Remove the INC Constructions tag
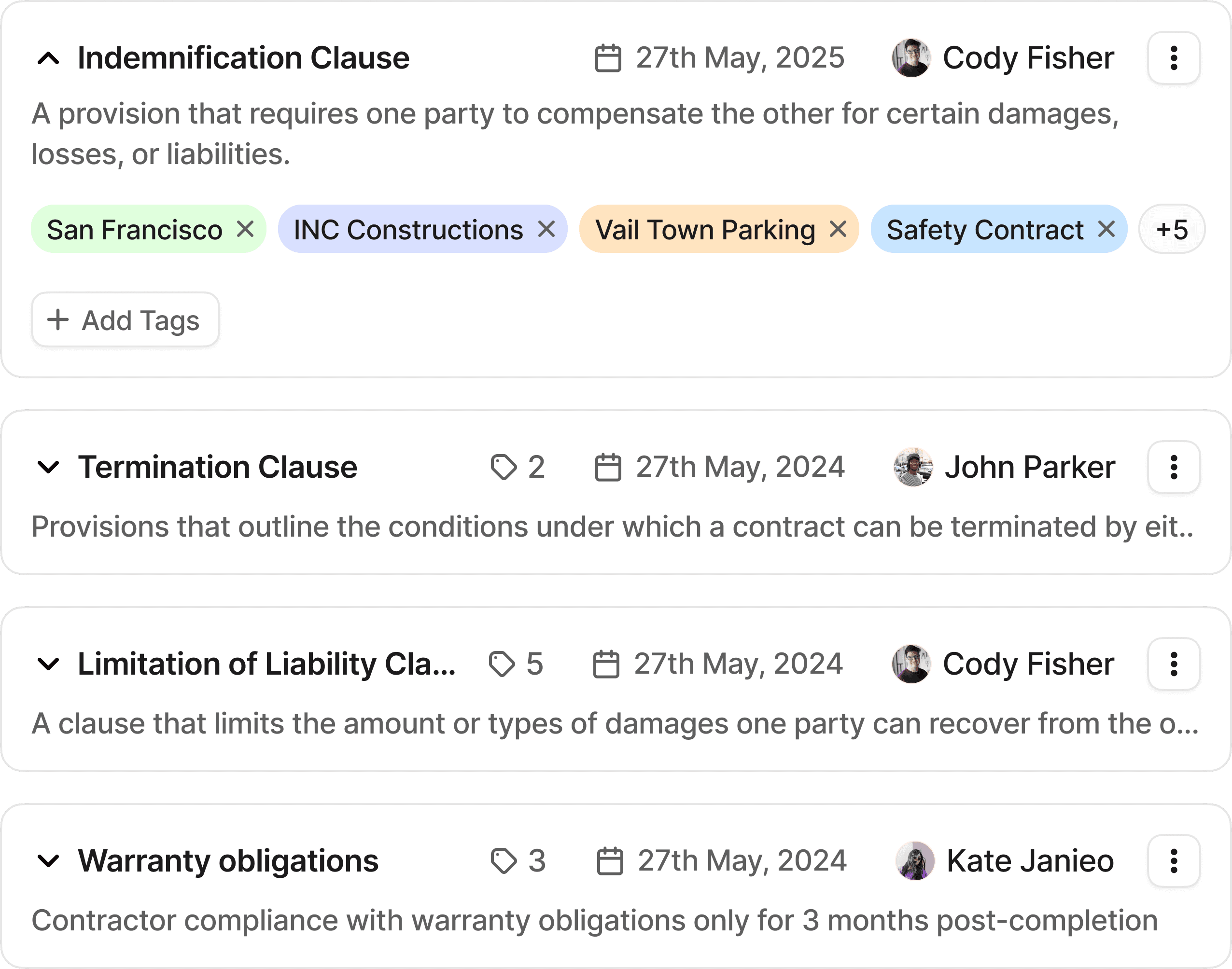This screenshot has height=969, width=1232. pos(546,229)
